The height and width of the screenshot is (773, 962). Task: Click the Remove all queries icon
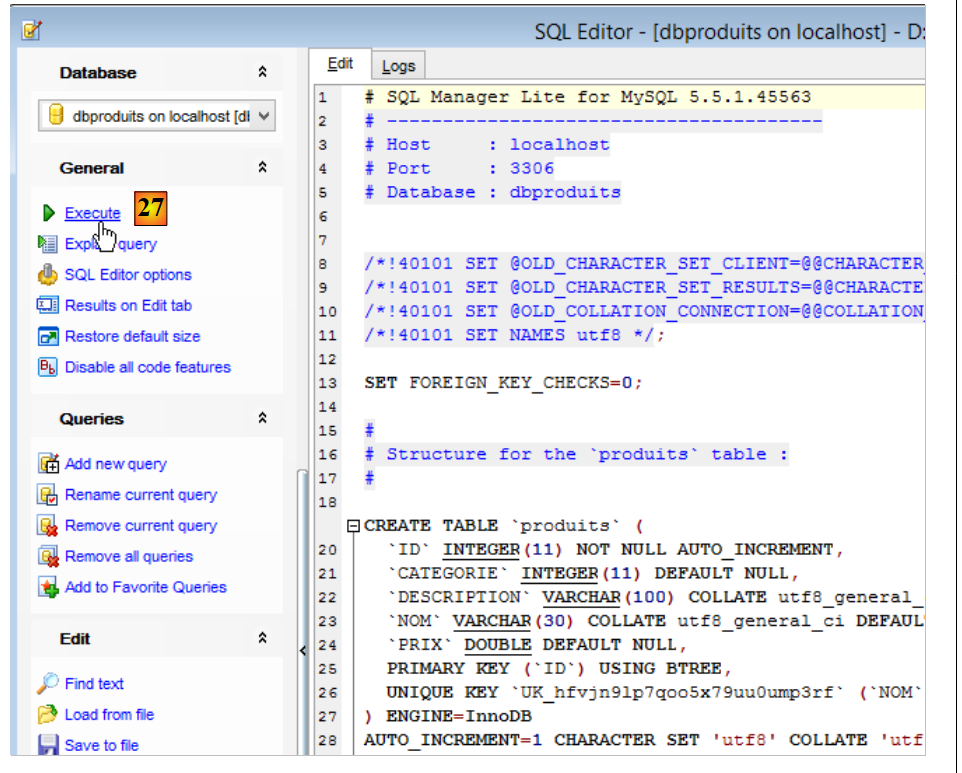(48, 557)
